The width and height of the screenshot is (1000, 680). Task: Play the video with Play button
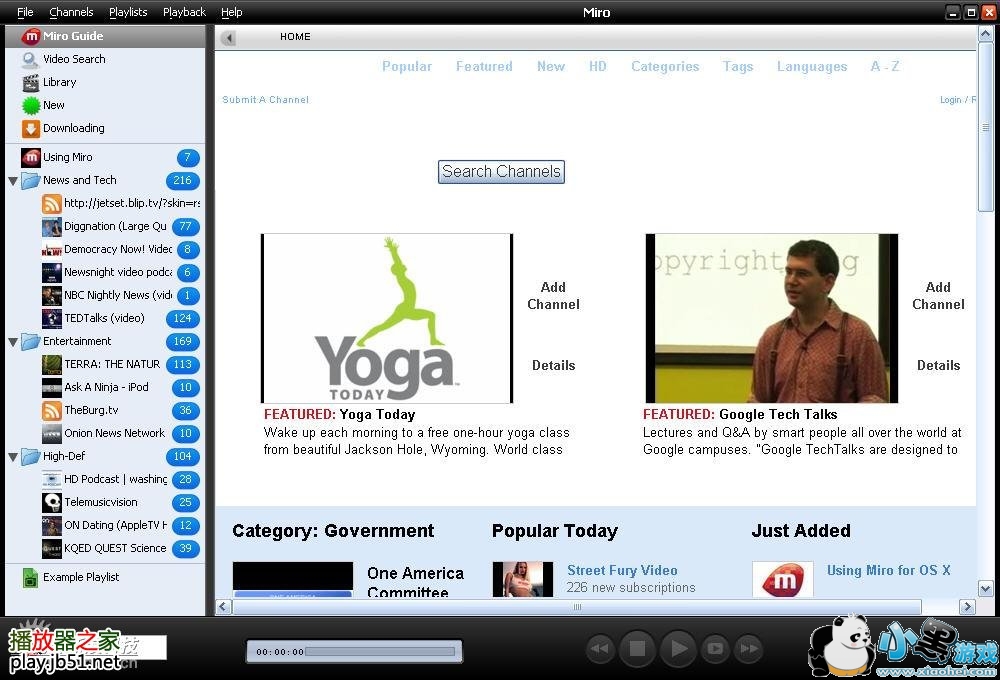(x=678, y=649)
